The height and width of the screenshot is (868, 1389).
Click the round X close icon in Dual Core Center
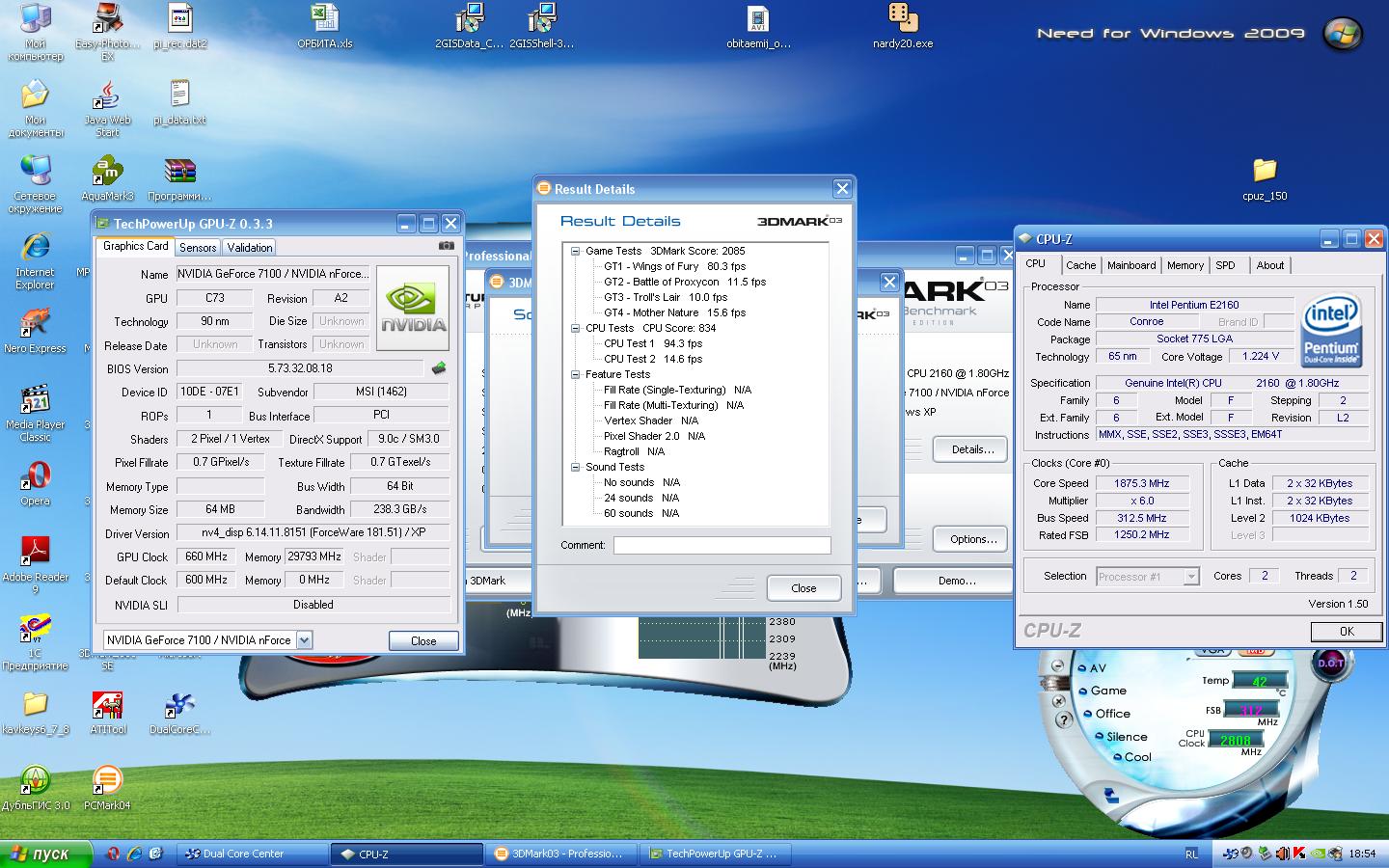(1059, 701)
